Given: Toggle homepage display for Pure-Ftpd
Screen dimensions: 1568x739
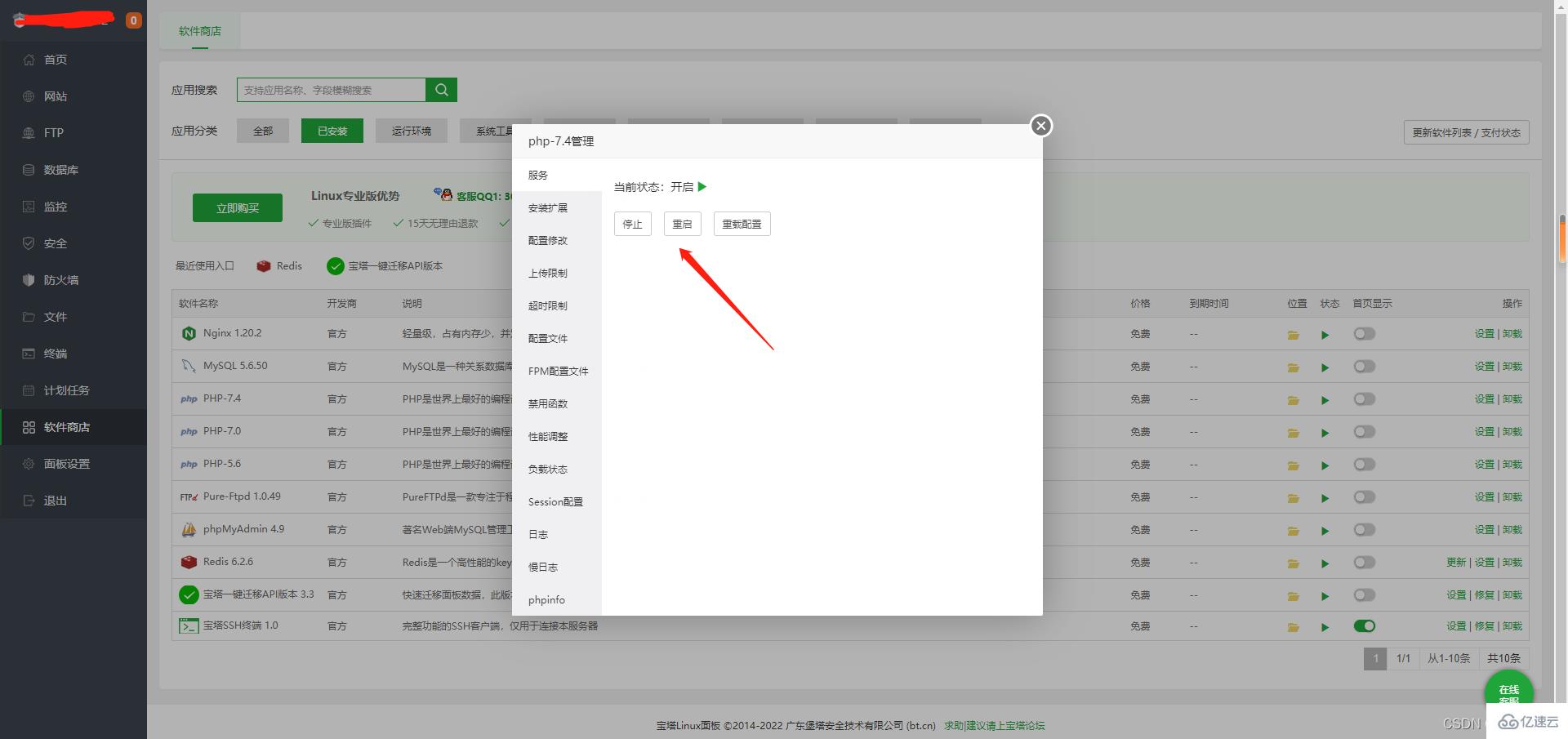Looking at the screenshot, I should point(1364,496).
